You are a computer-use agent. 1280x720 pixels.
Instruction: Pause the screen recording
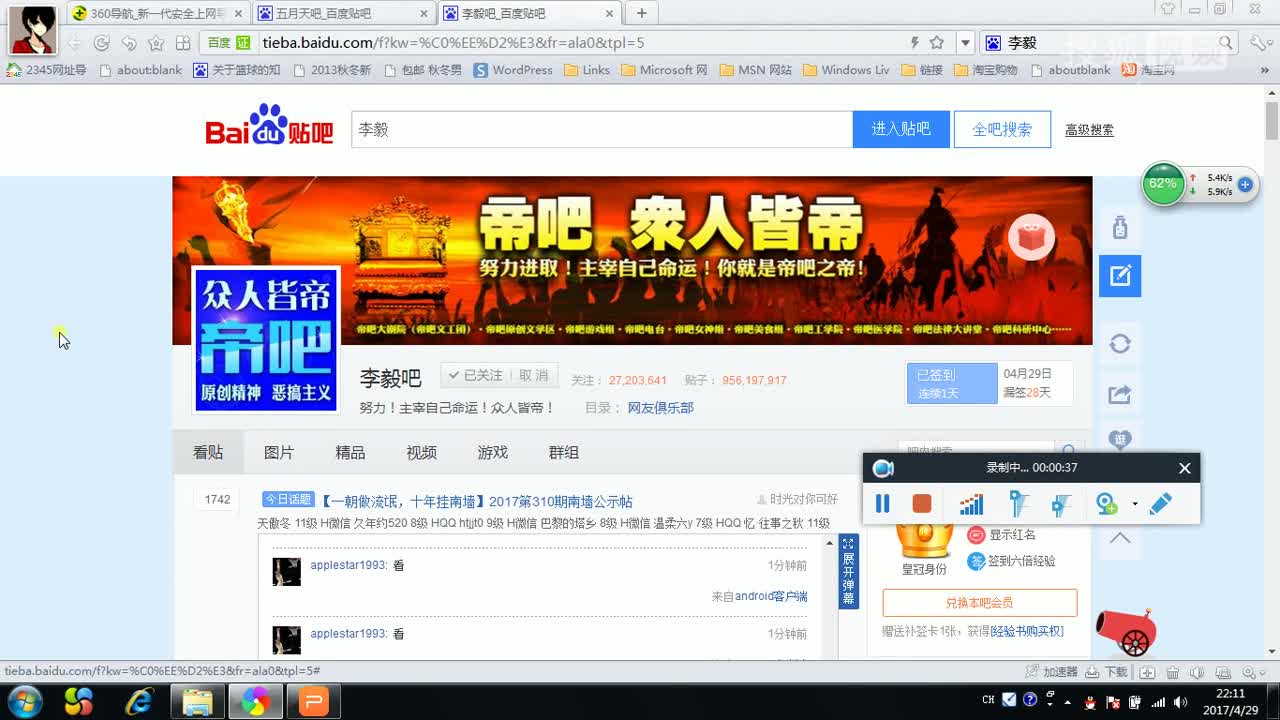point(882,504)
